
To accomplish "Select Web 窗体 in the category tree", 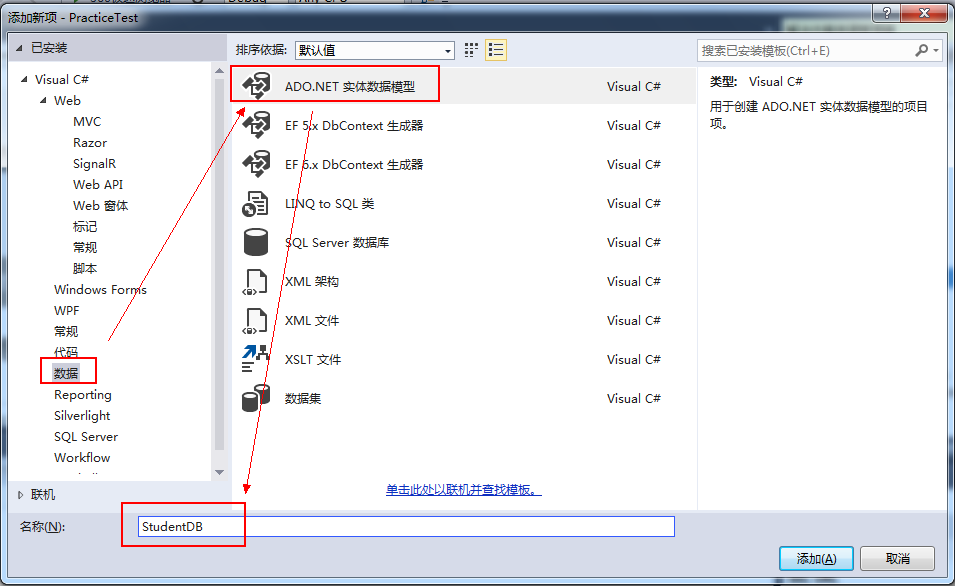I will coord(100,205).
